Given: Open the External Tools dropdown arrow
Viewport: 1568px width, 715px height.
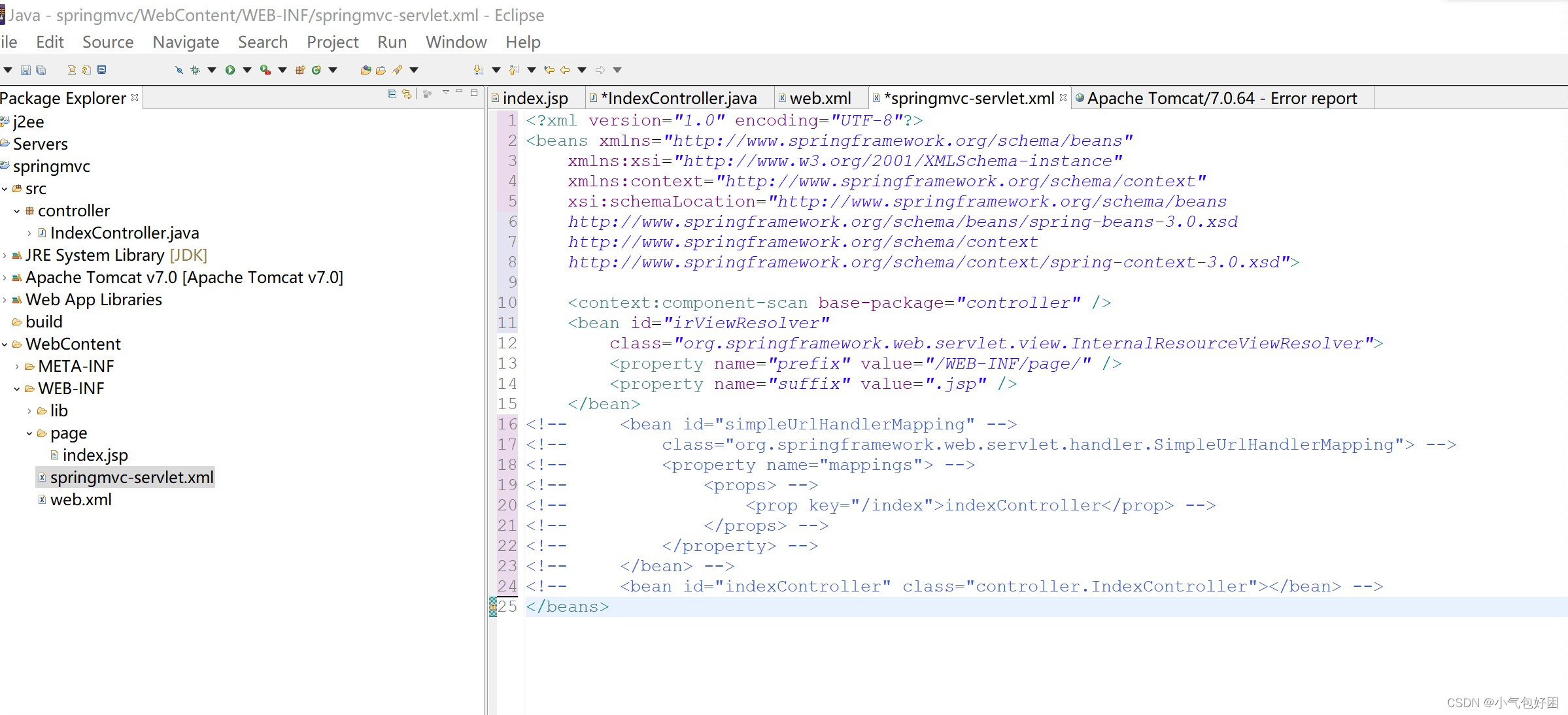Looking at the screenshot, I should (282, 70).
